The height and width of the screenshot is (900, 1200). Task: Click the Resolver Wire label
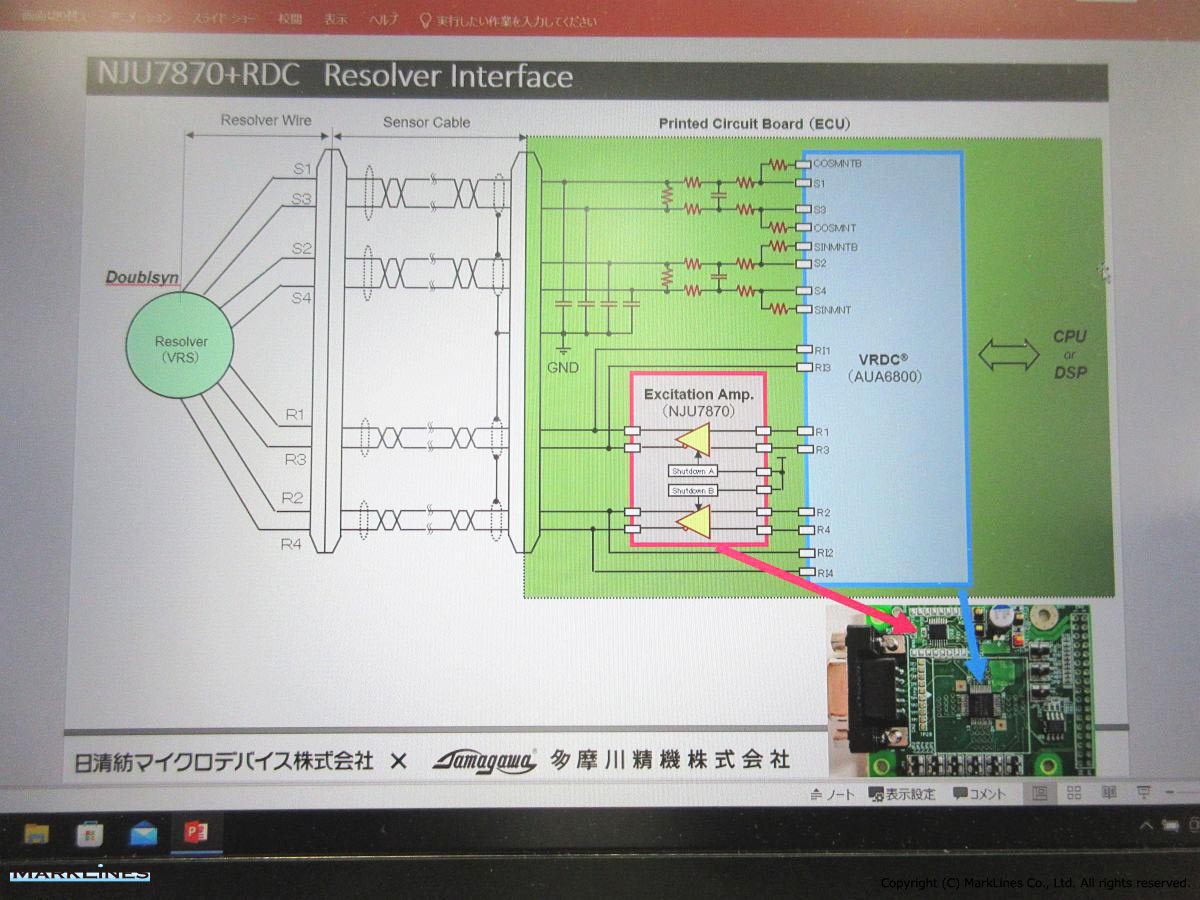(x=266, y=121)
